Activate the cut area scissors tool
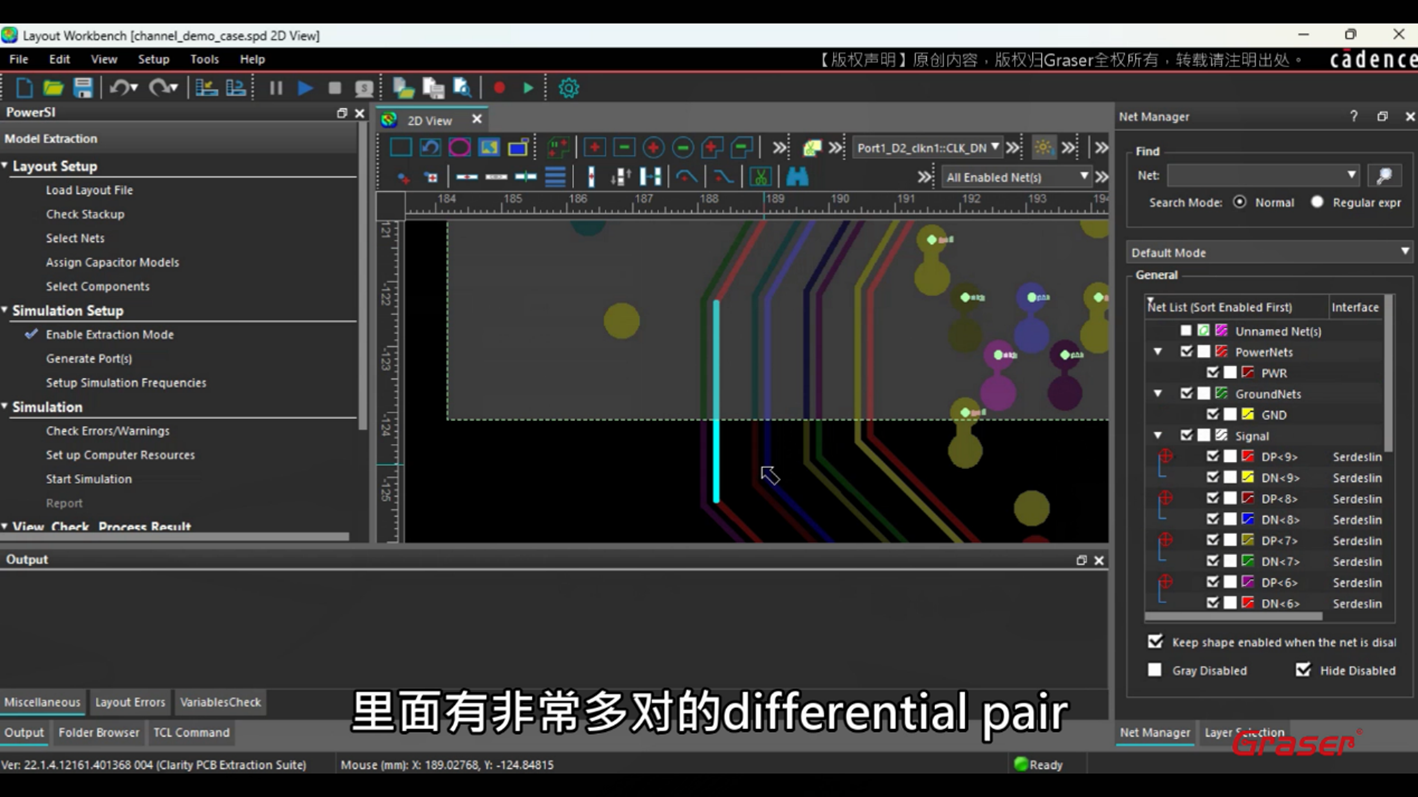This screenshot has height=797, width=1418. coord(760,177)
